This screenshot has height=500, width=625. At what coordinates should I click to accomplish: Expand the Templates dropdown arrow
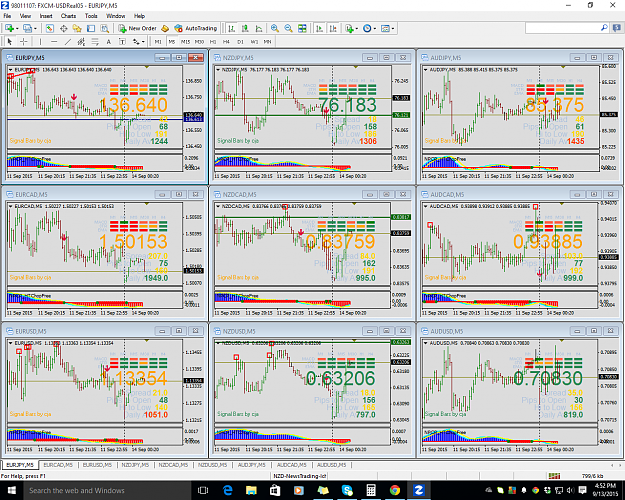coord(393,28)
